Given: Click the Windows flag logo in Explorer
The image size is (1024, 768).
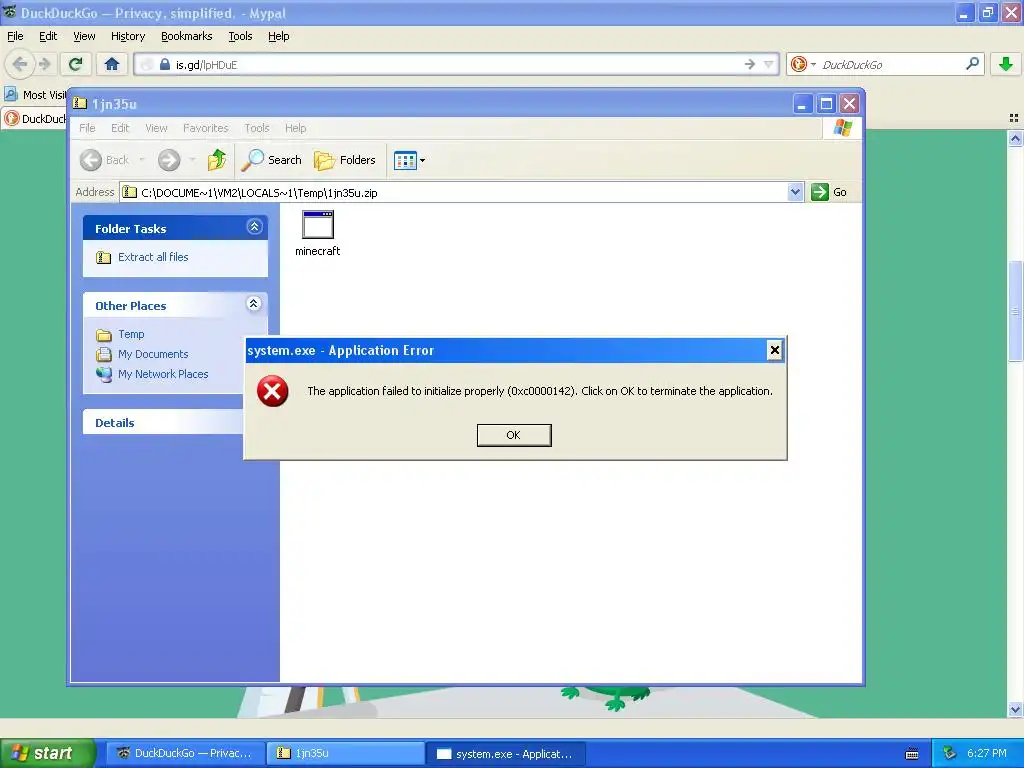Looking at the screenshot, I should click(842, 127).
